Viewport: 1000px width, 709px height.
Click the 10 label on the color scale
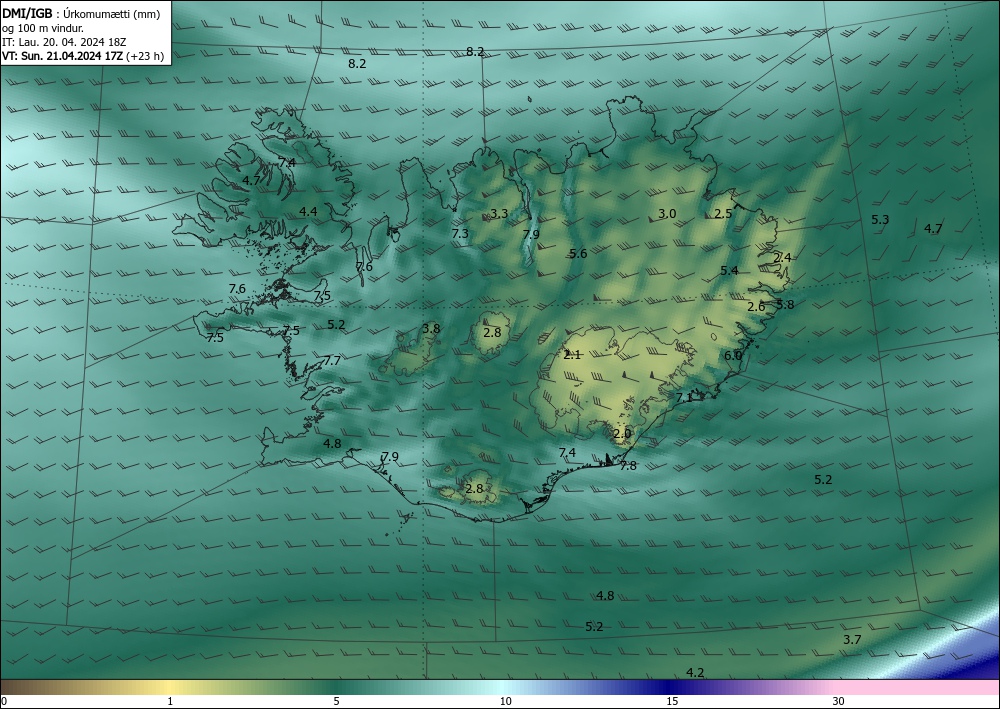click(x=505, y=701)
